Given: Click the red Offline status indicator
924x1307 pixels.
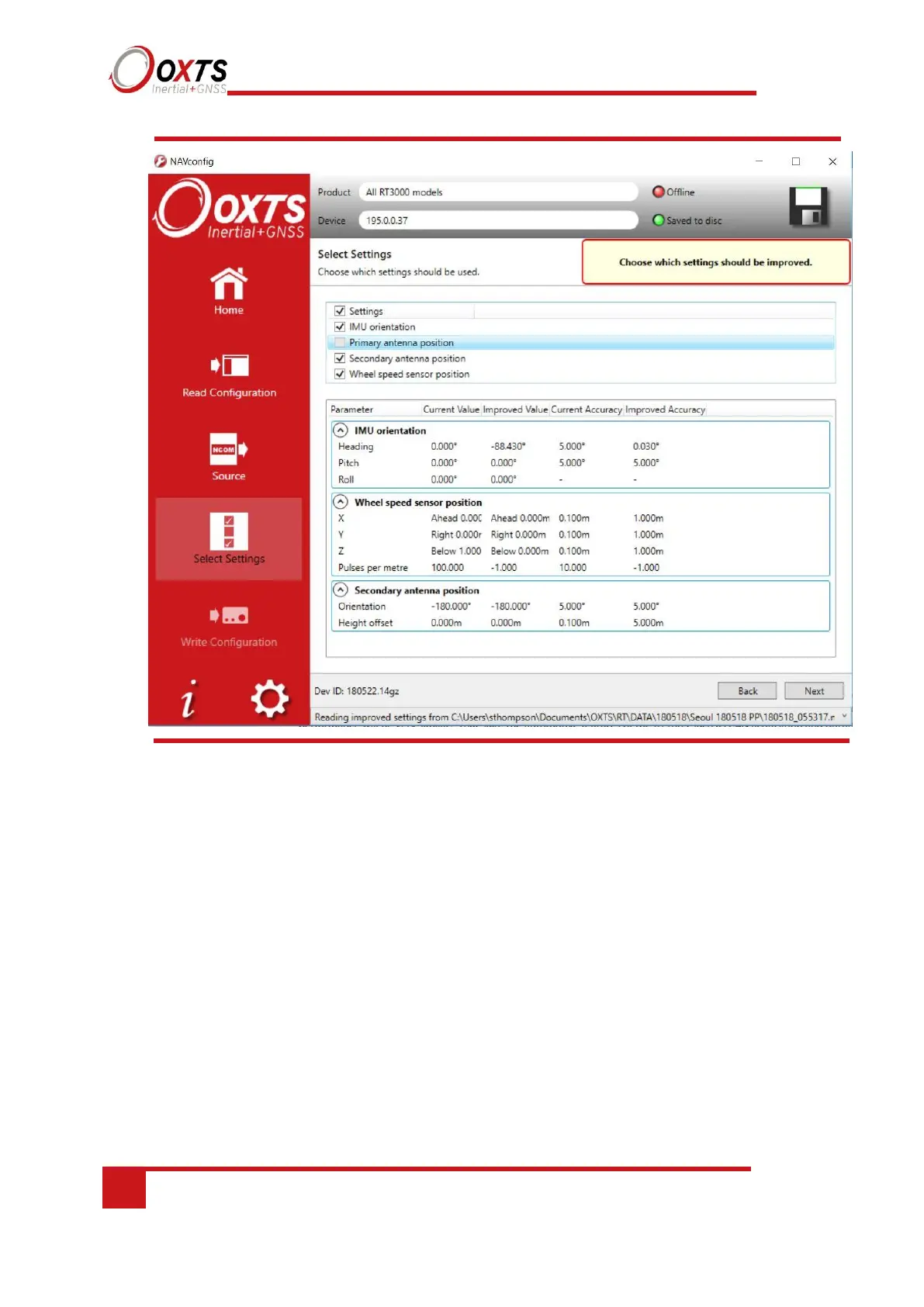Looking at the screenshot, I should point(659,192).
